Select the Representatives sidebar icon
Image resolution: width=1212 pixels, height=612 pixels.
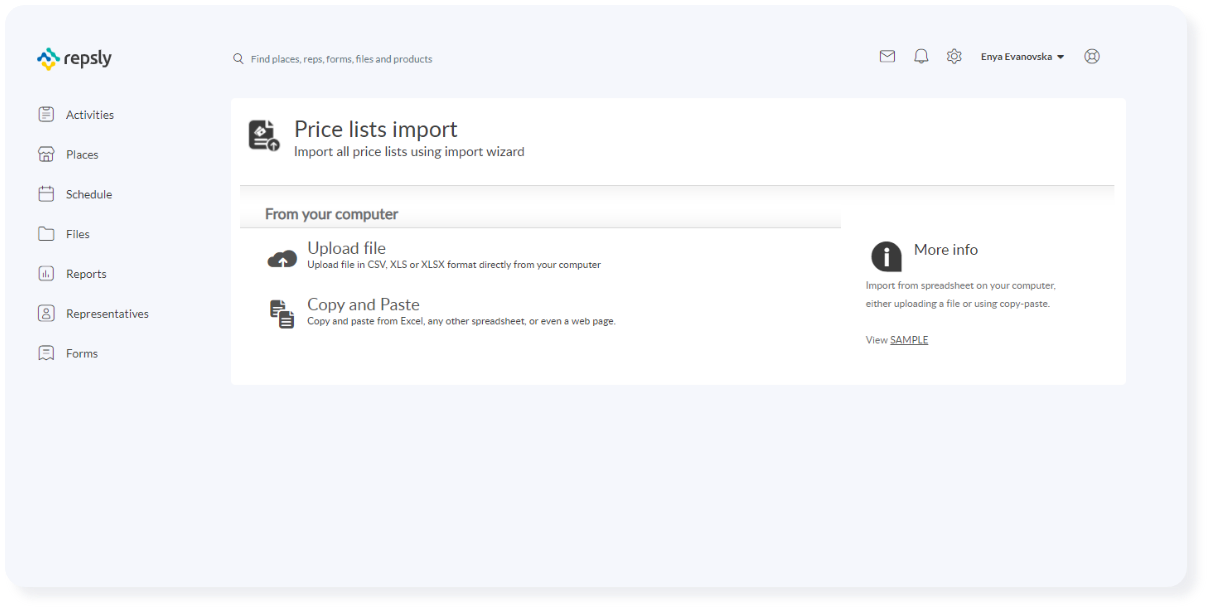[46, 313]
